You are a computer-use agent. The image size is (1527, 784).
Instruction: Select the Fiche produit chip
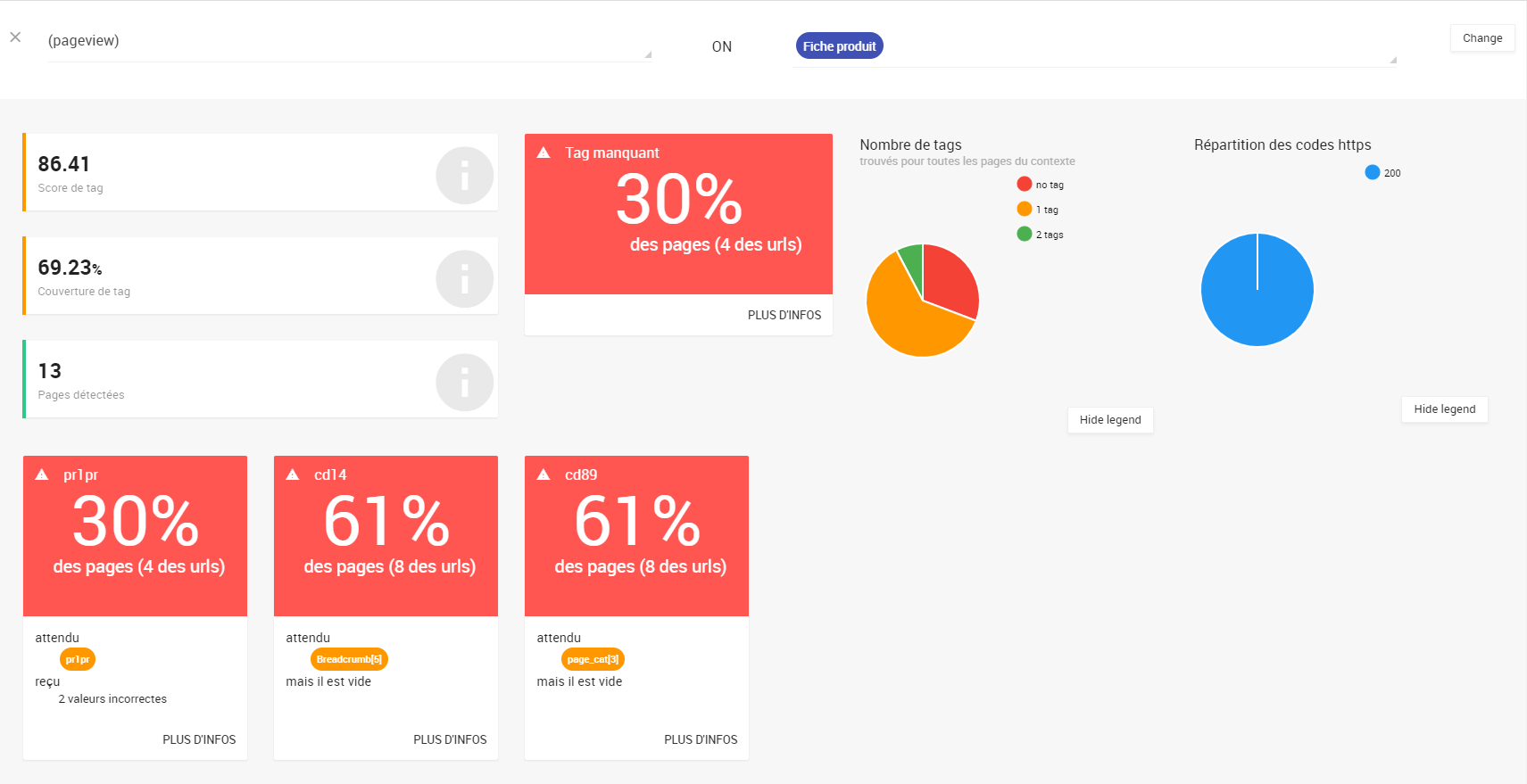click(x=839, y=46)
